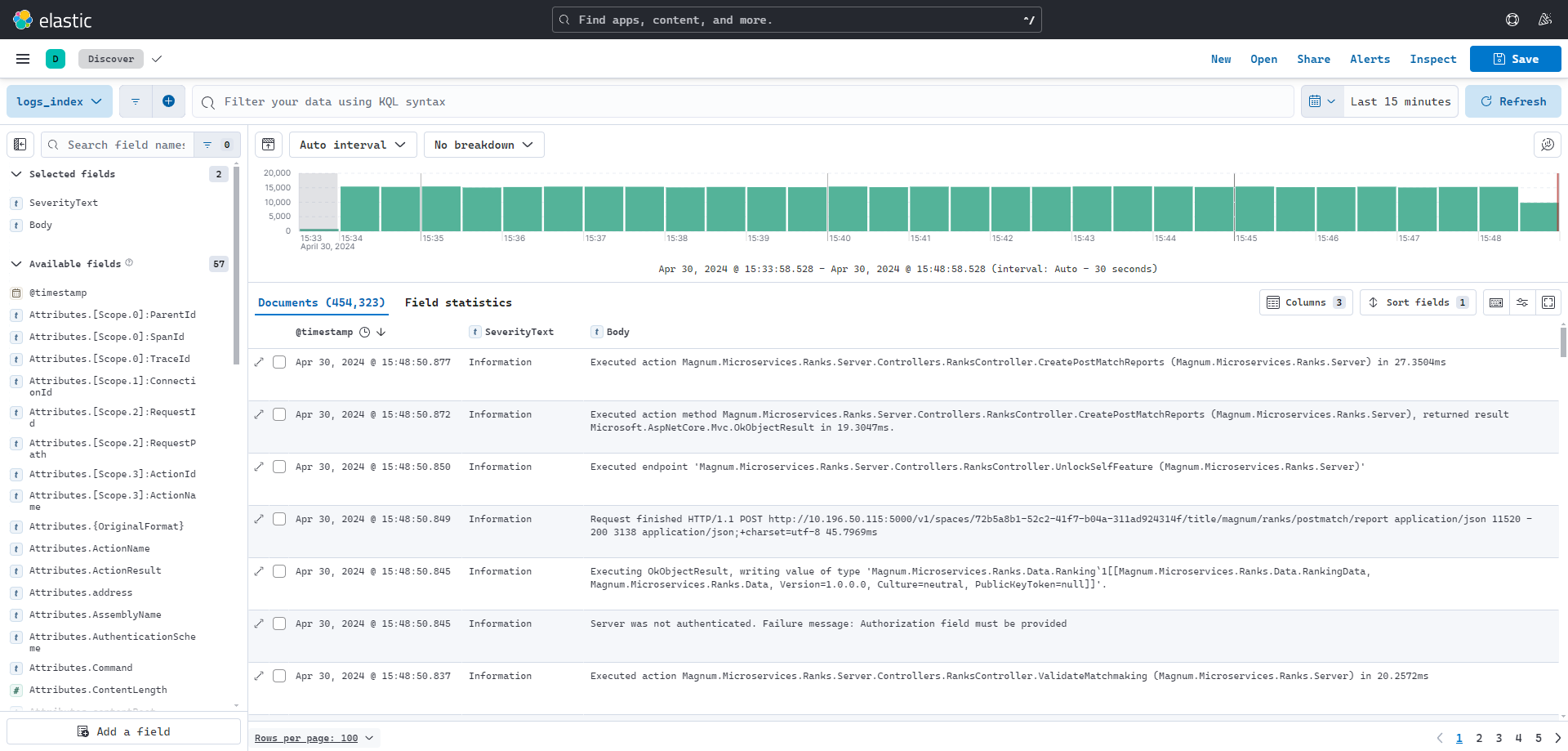
Task: Expand document row at 15:48:50.850
Action: click(x=259, y=467)
